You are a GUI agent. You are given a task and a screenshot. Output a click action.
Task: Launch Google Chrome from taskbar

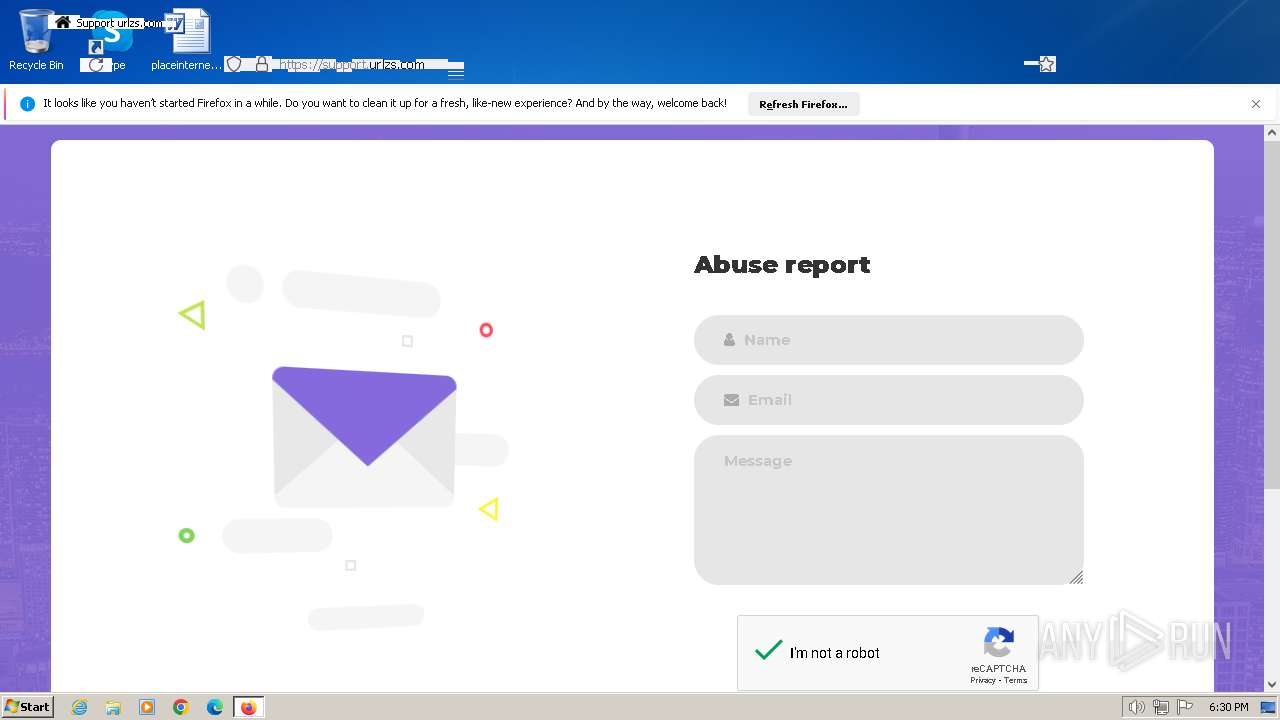pyautogui.click(x=181, y=707)
